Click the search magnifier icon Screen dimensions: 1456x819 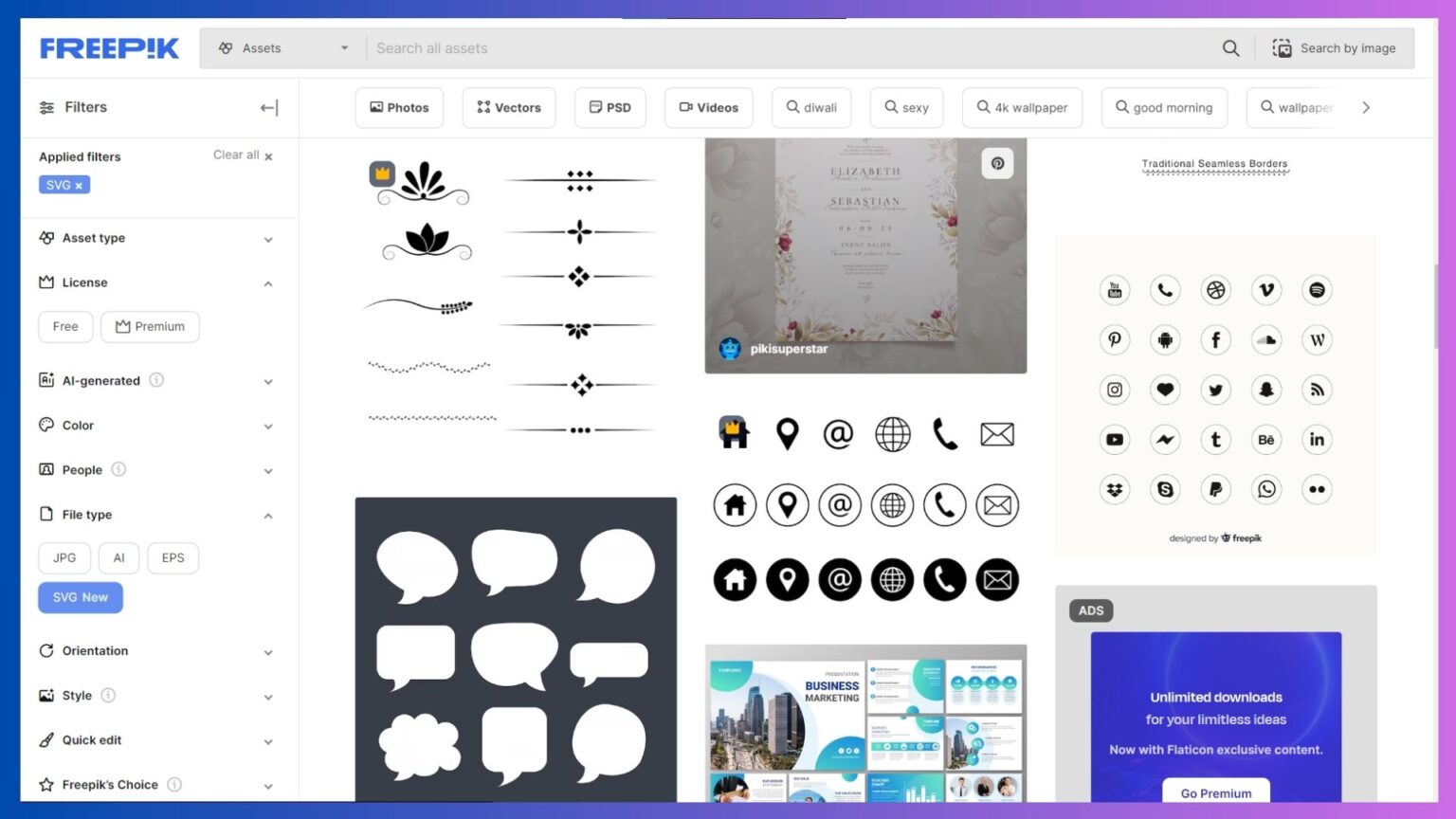1229,47
